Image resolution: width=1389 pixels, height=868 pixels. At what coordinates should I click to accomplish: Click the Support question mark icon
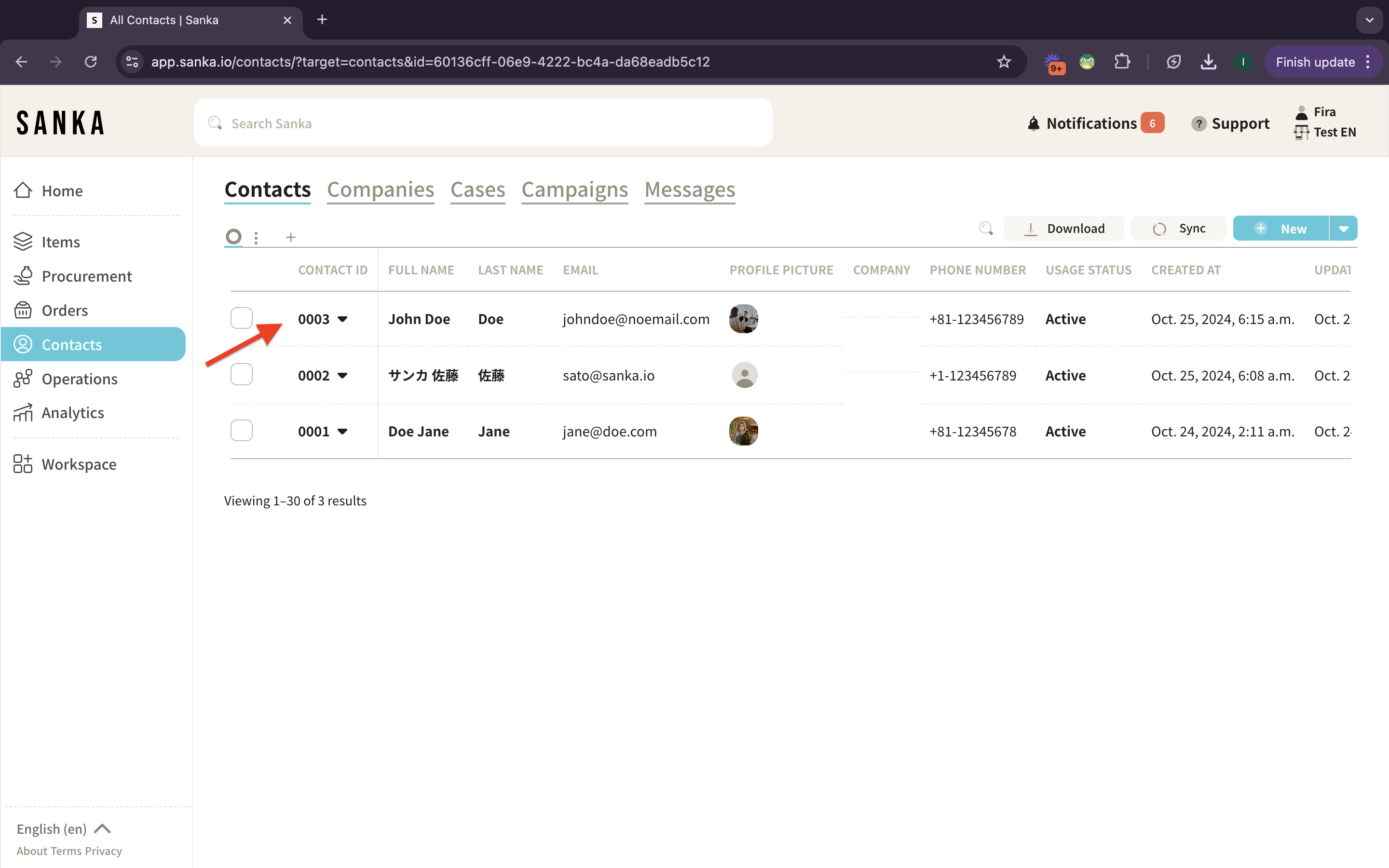pyautogui.click(x=1198, y=123)
